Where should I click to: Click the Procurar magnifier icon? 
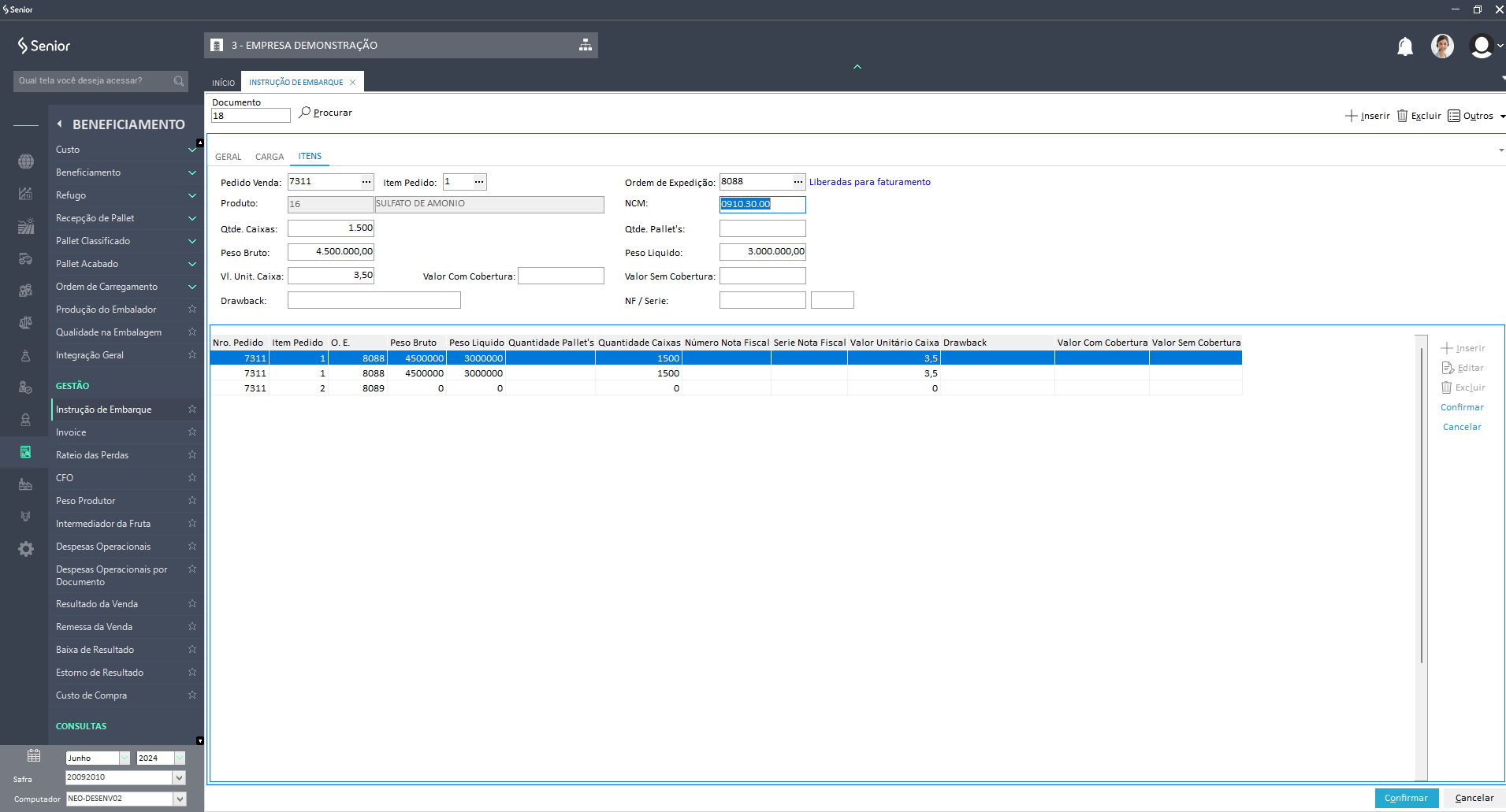(x=304, y=113)
